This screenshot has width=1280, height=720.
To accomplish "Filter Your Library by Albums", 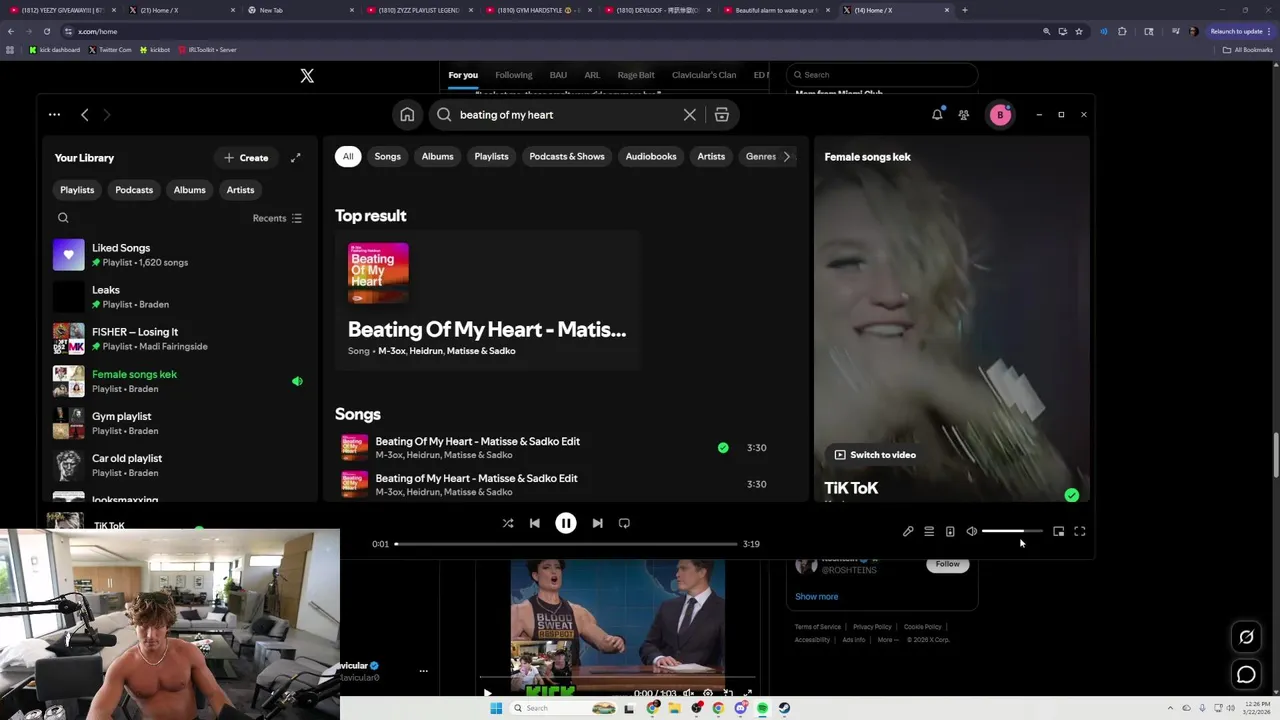I will [189, 190].
